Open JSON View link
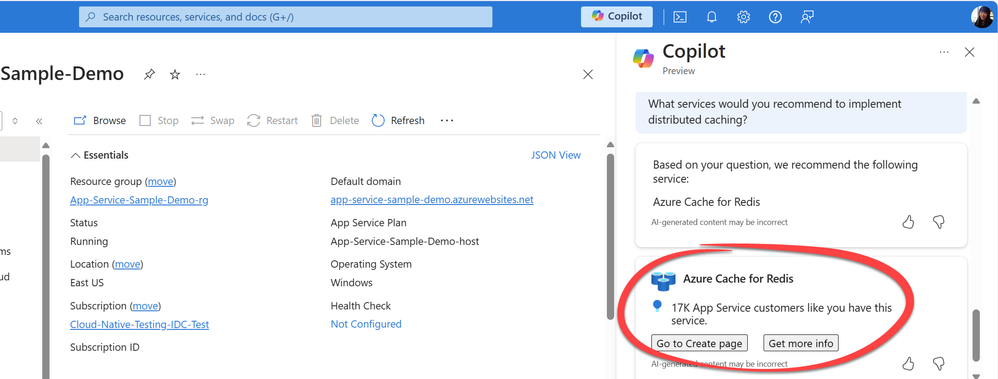Screen dimensions: 998x379 point(556,155)
